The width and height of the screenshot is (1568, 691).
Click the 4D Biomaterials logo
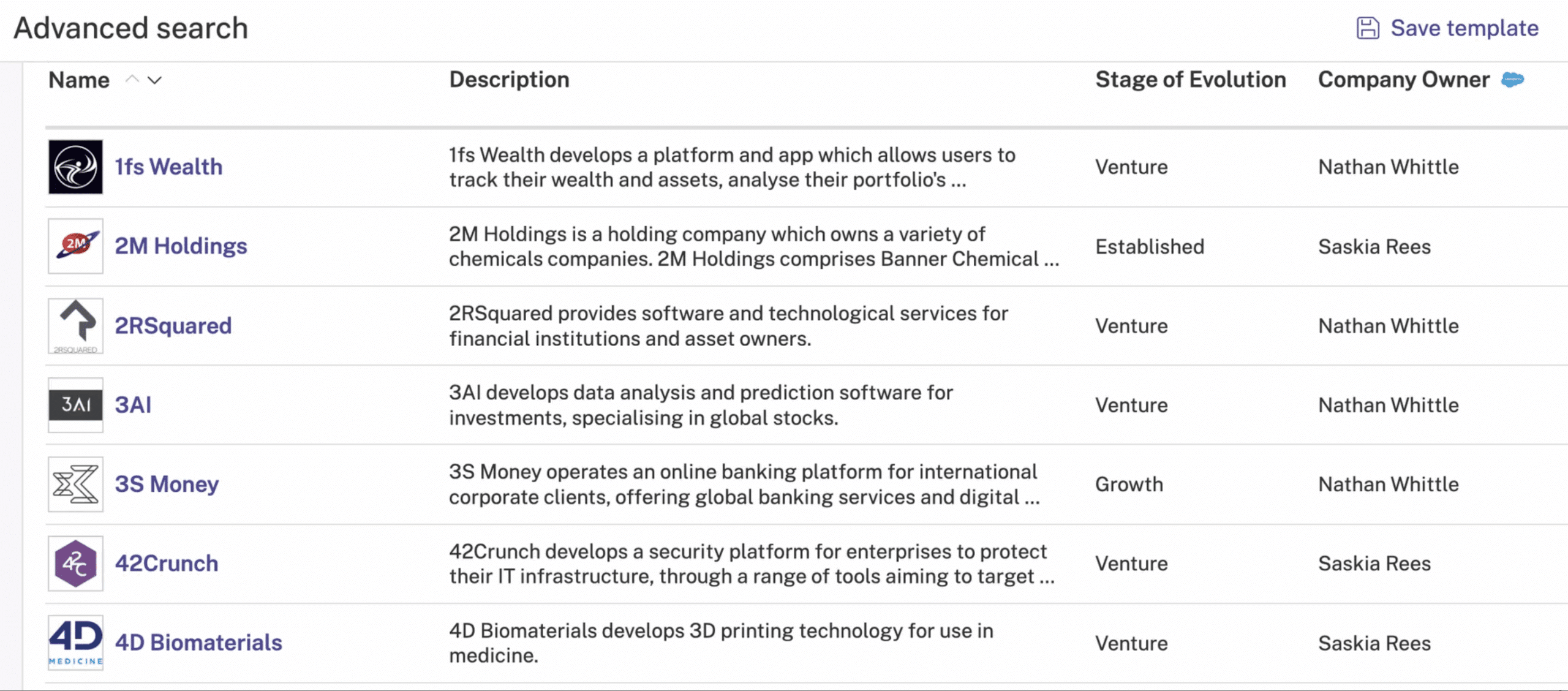click(x=76, y=643)
